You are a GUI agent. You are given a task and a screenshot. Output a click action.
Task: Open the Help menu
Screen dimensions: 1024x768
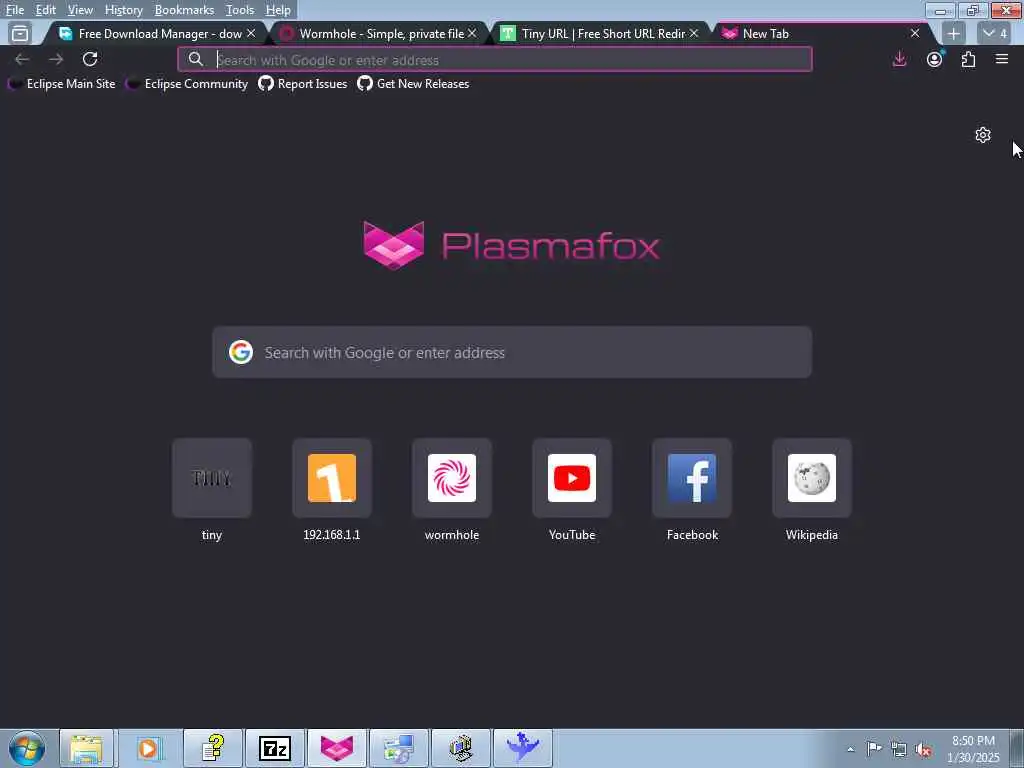[278, 10]
